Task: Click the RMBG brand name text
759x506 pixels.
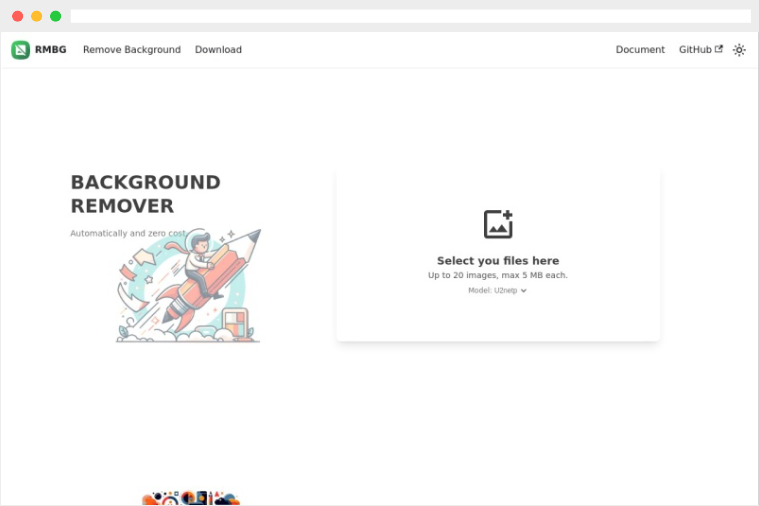Action: click(x=50, y=49)
